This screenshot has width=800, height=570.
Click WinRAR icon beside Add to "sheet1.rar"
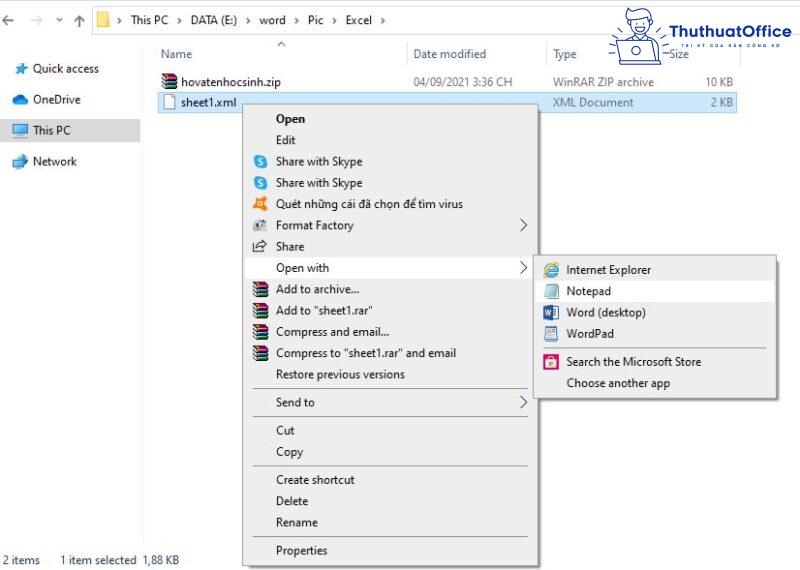(260, 310)
